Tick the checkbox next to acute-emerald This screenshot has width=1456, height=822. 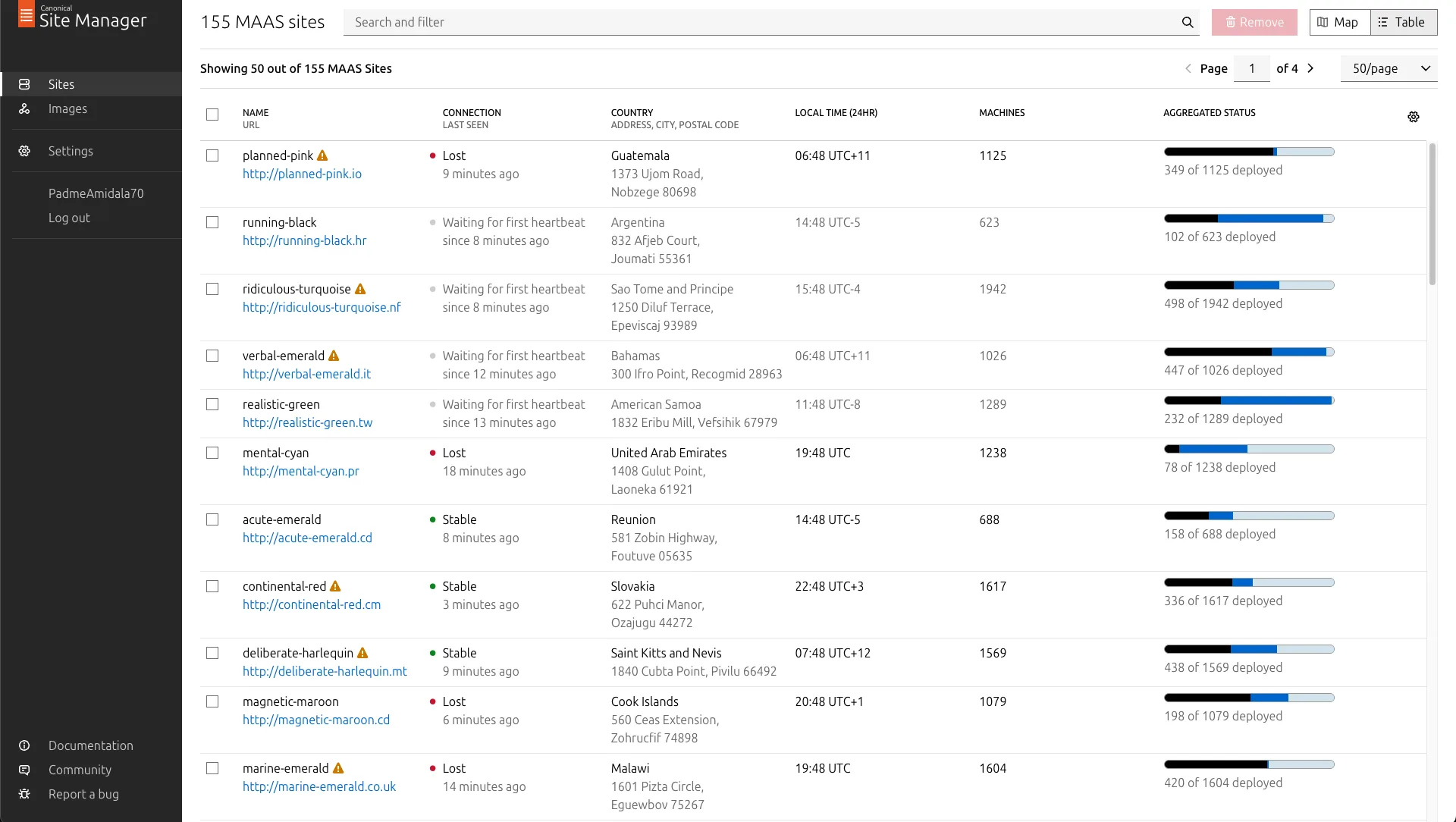tap(212, 519)
